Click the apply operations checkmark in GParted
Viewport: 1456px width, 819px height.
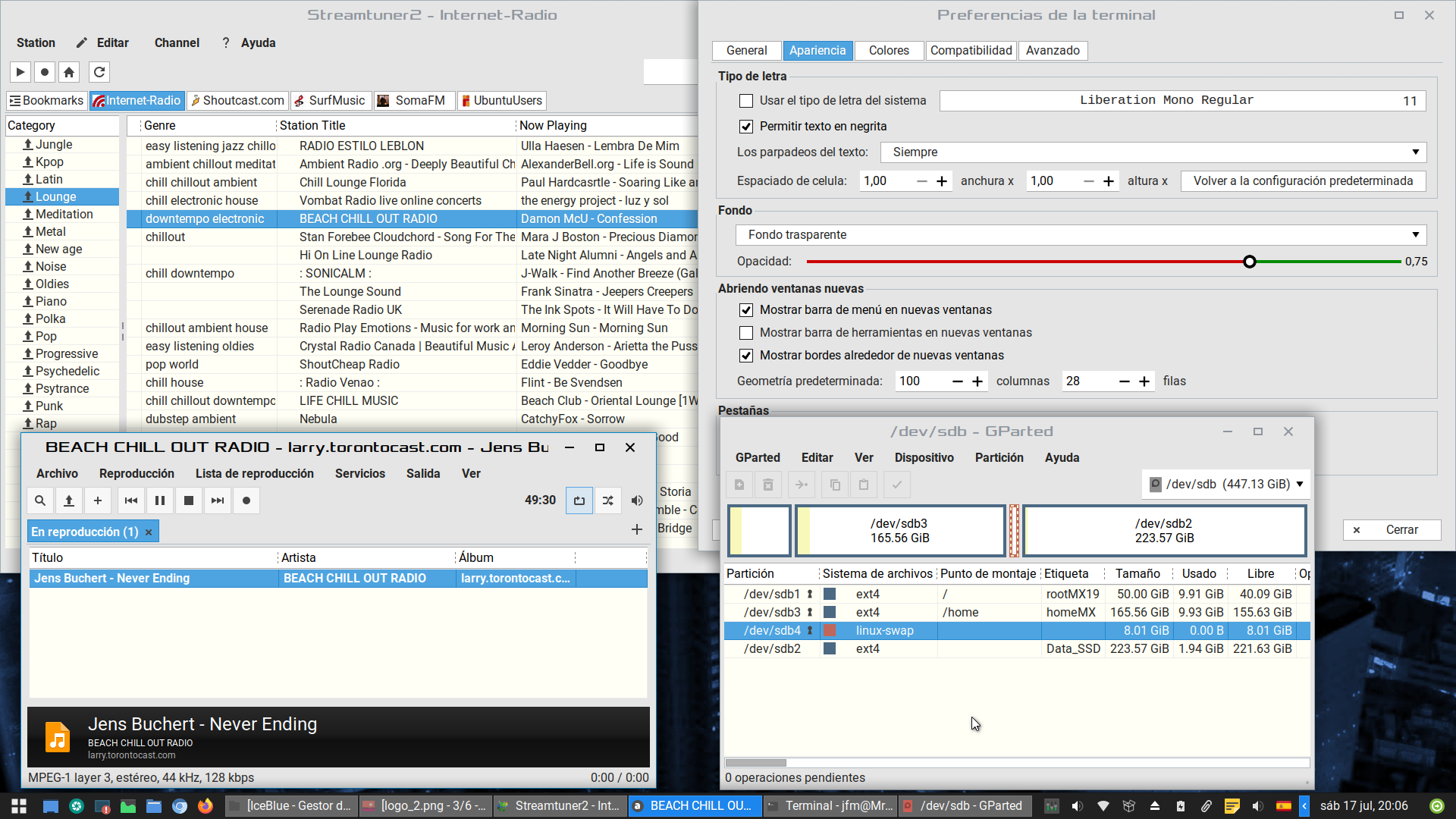[897, 485]
